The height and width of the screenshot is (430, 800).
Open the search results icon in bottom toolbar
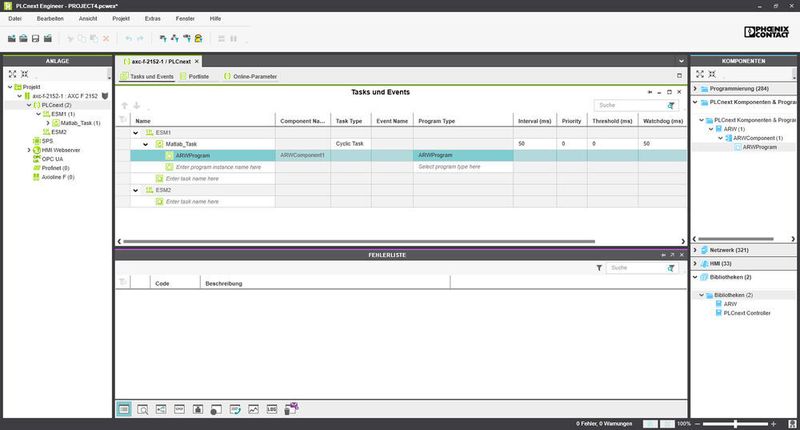(142, 409)
